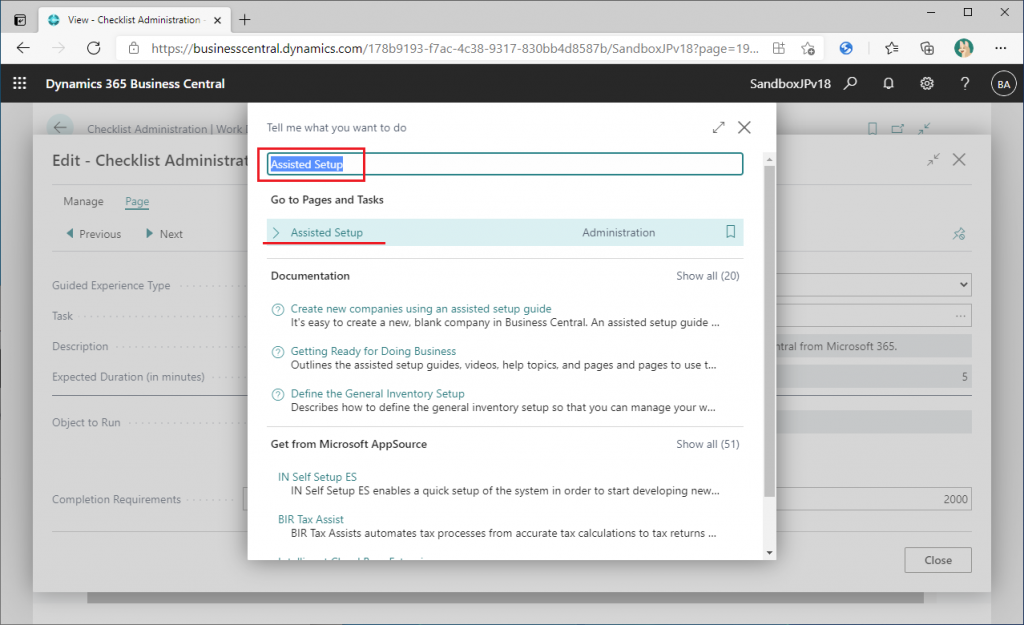
Task: Open the Help question mark icon
Action: click(x=965, y=84)
